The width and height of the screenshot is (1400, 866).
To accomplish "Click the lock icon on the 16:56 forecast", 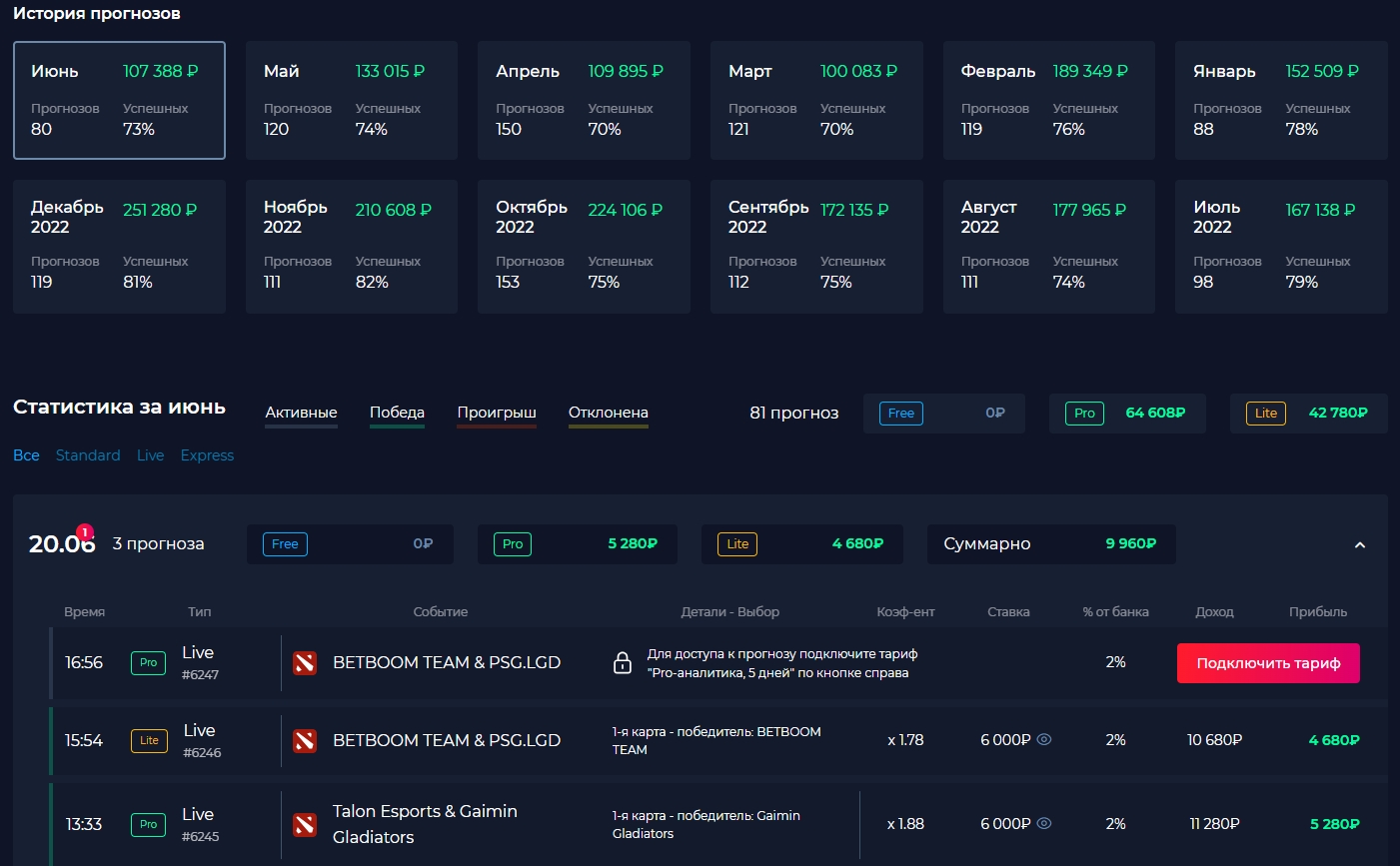I will [x=622, y=663].
